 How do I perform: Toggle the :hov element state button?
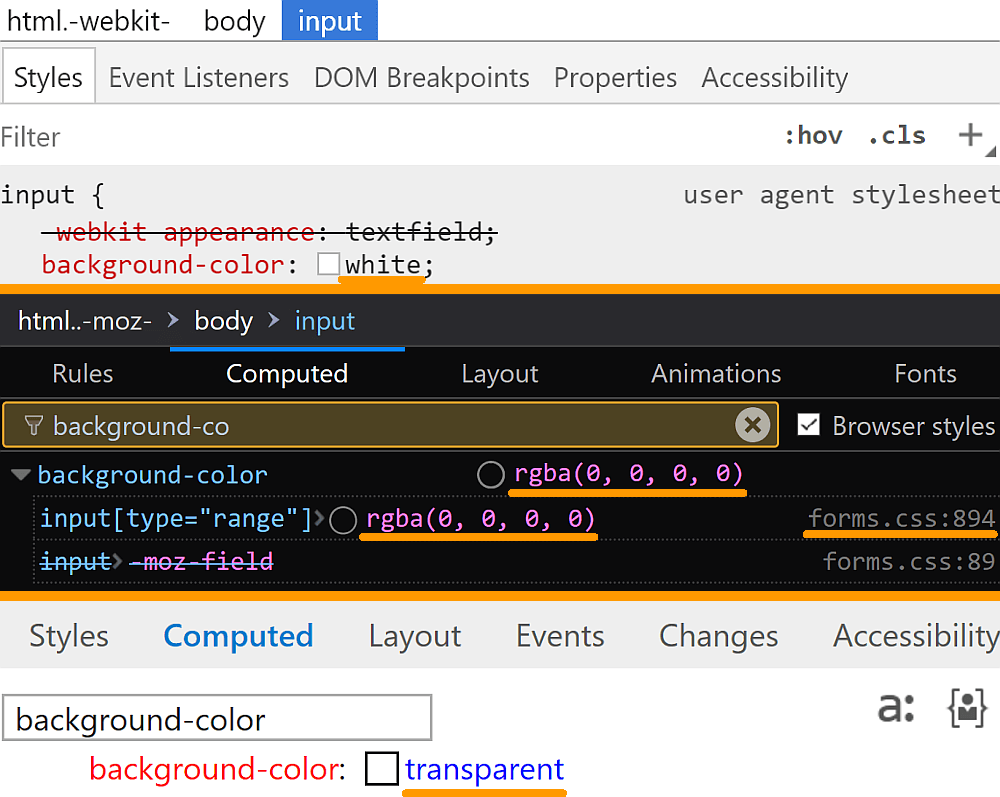pos(813,136)
